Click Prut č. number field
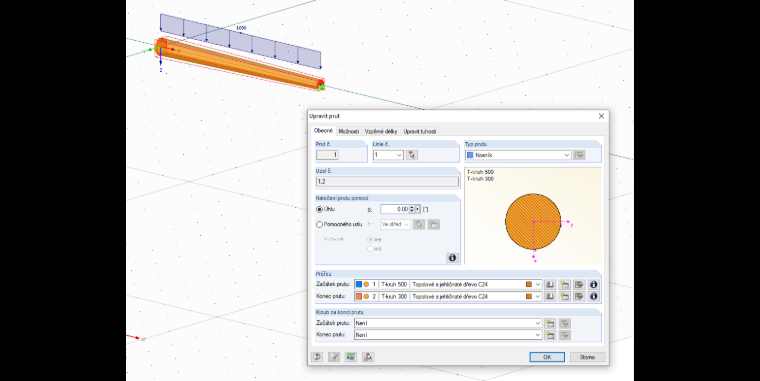760x381 pixels. pos(328,155)
